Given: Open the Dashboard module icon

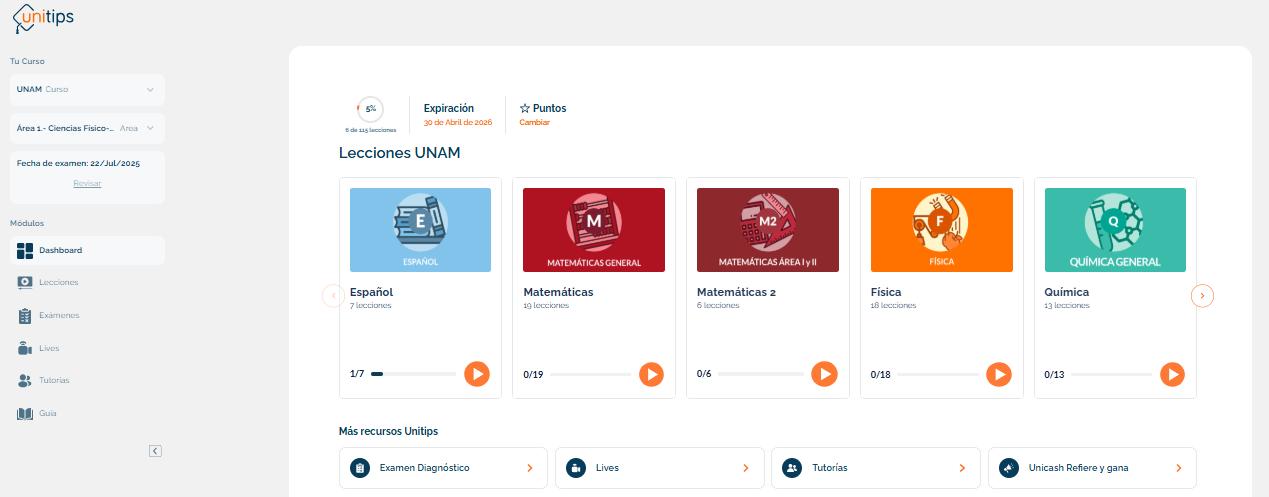Looking at the screenshot, I should click(x=26, y=250).
